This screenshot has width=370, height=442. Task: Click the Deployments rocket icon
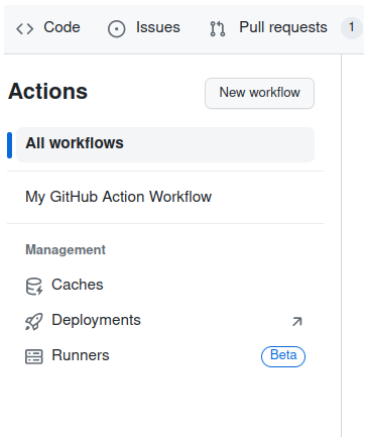click(34, 321)
